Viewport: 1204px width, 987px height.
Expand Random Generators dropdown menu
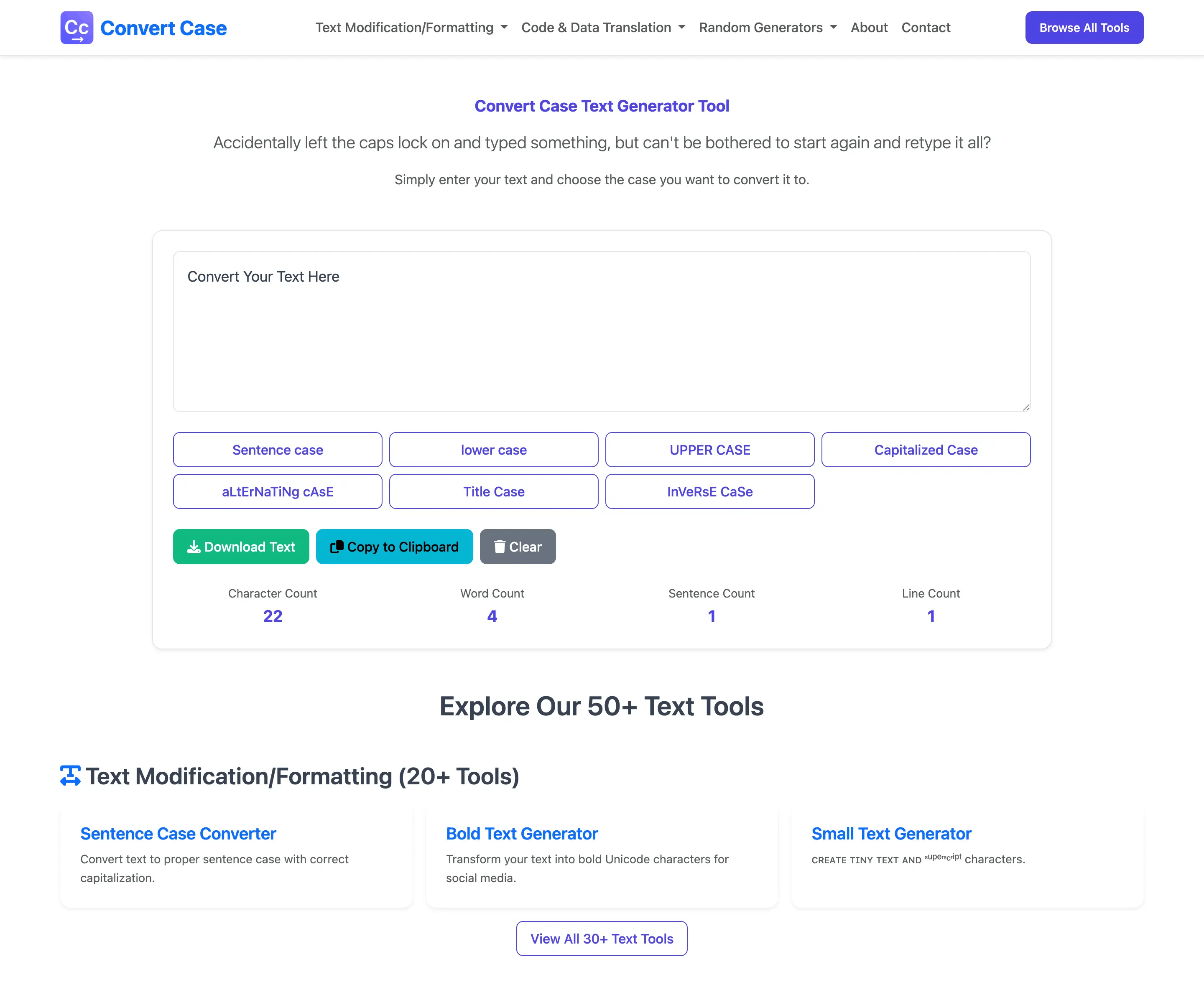pyautogui.click(x=767, y=27)
